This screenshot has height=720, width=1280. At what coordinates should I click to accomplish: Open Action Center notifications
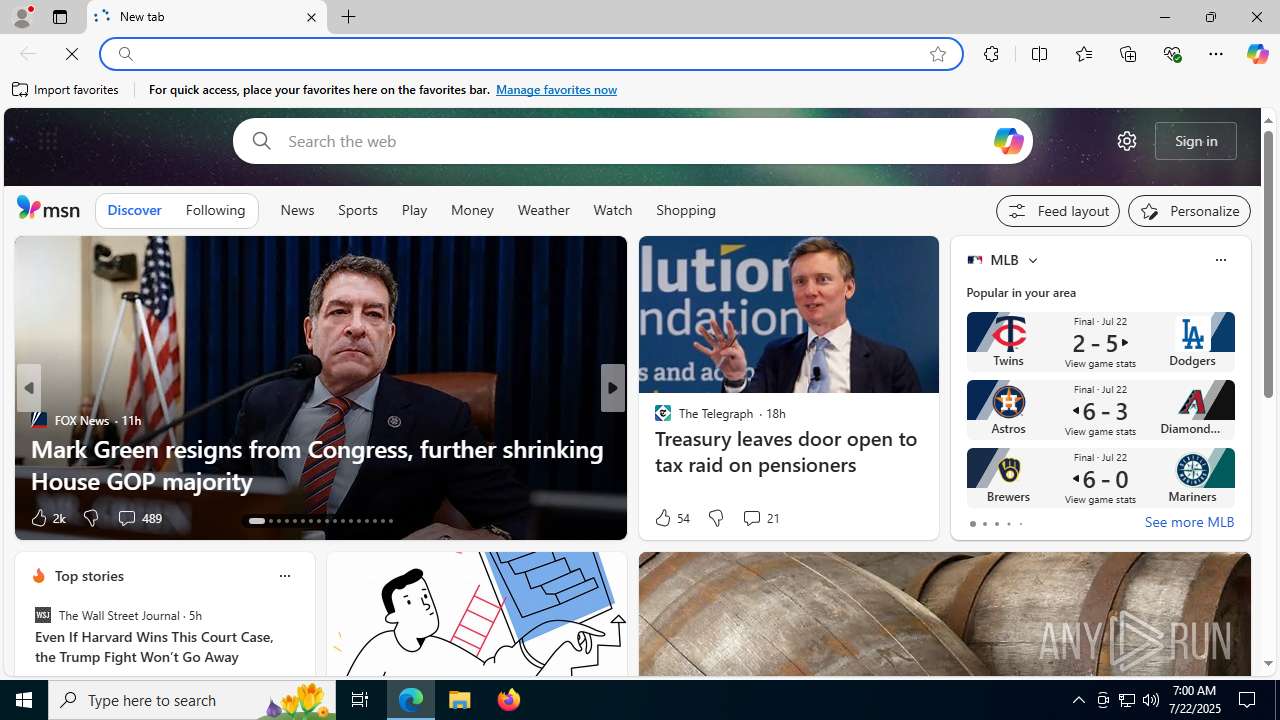click(x=1248, y=700)
